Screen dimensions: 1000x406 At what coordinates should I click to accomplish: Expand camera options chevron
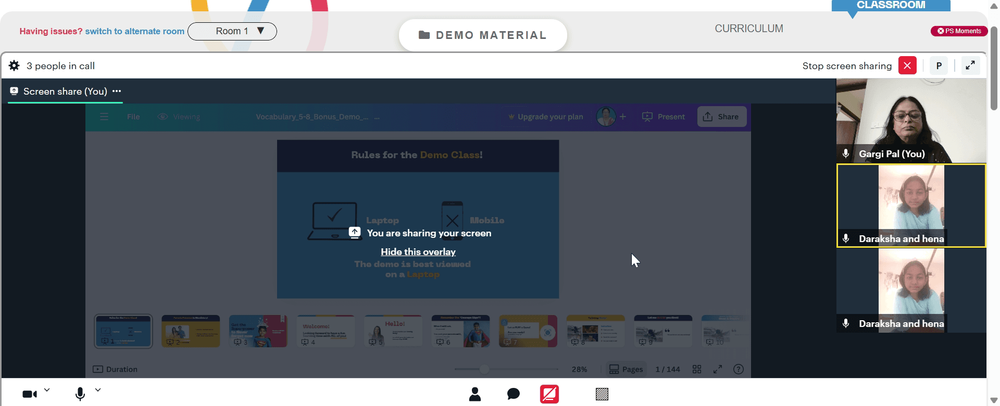tap(47, 390)
